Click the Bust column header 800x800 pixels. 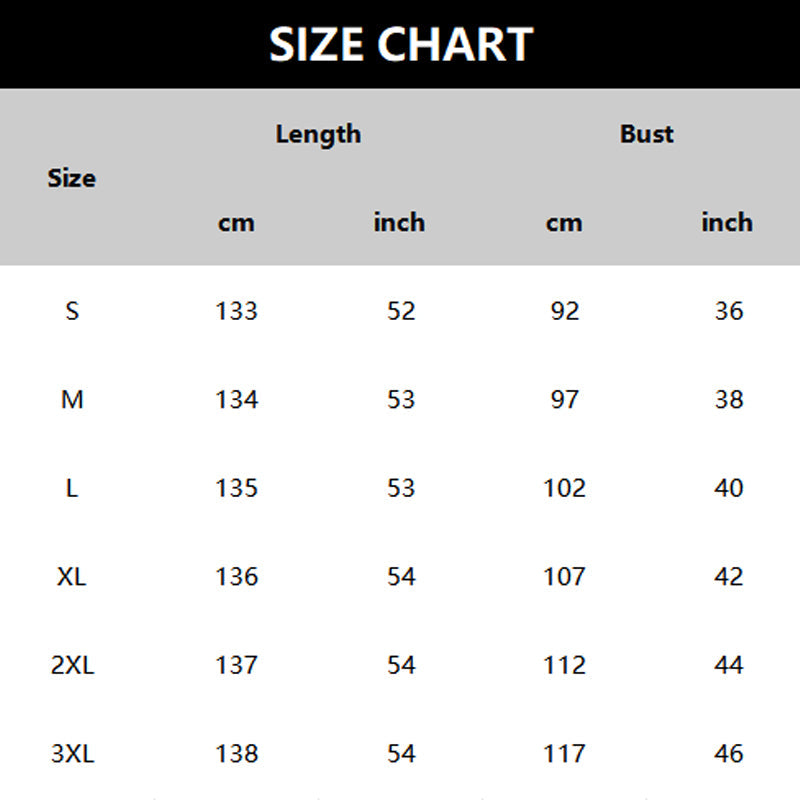pos(646,134)
